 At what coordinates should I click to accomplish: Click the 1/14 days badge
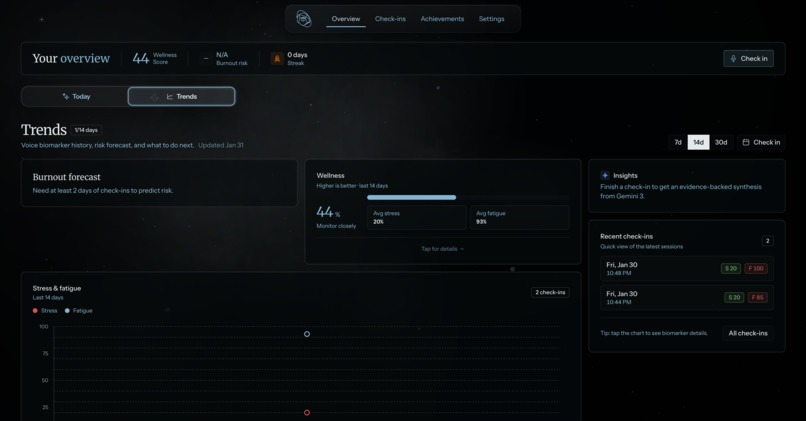(x=86, y=130)
